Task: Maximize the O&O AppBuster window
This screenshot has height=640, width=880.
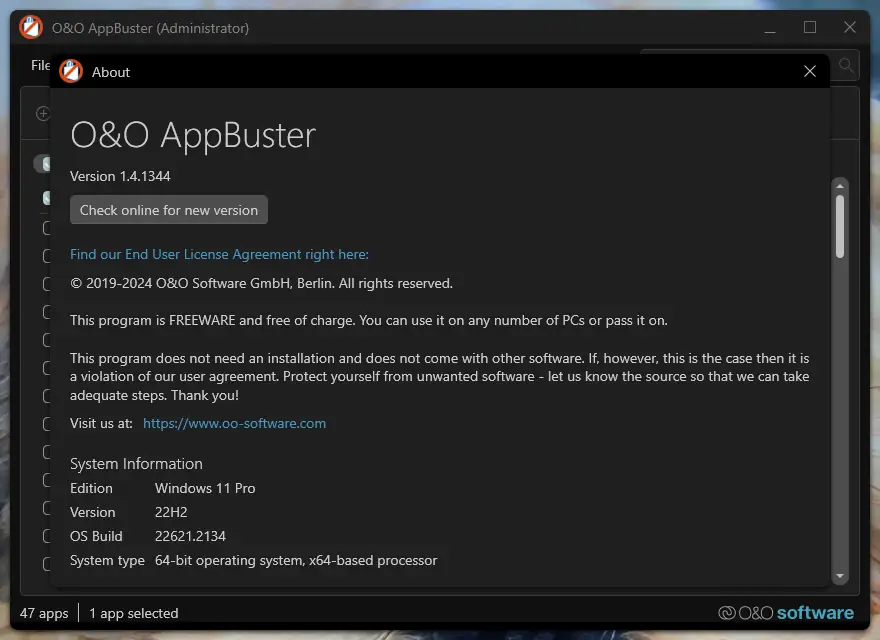Action: (810, 27)
